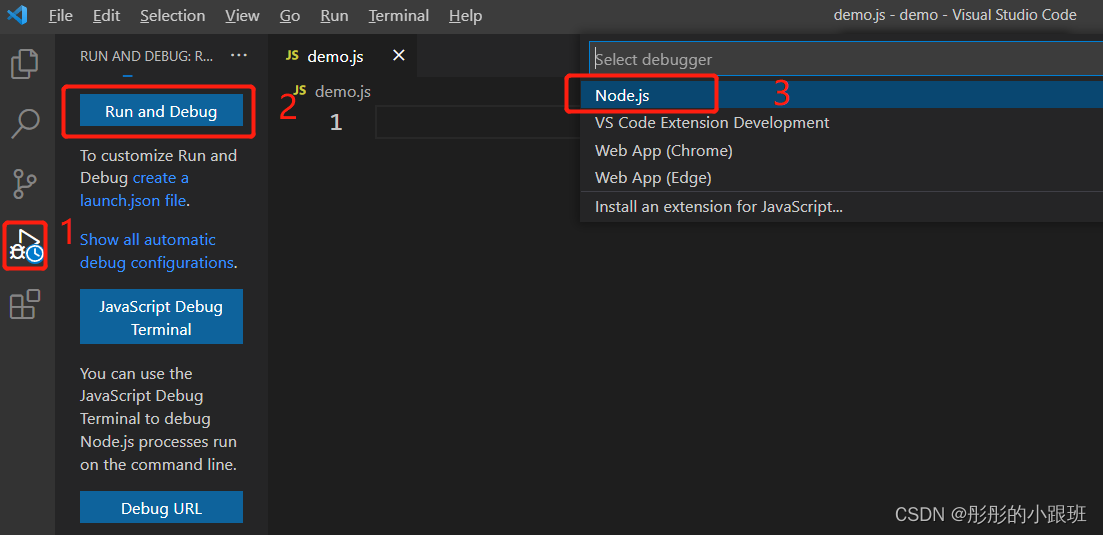The height and width of the screenshot is (535, 1103).
Task: Open the File menu
Action: click(60, 15)
